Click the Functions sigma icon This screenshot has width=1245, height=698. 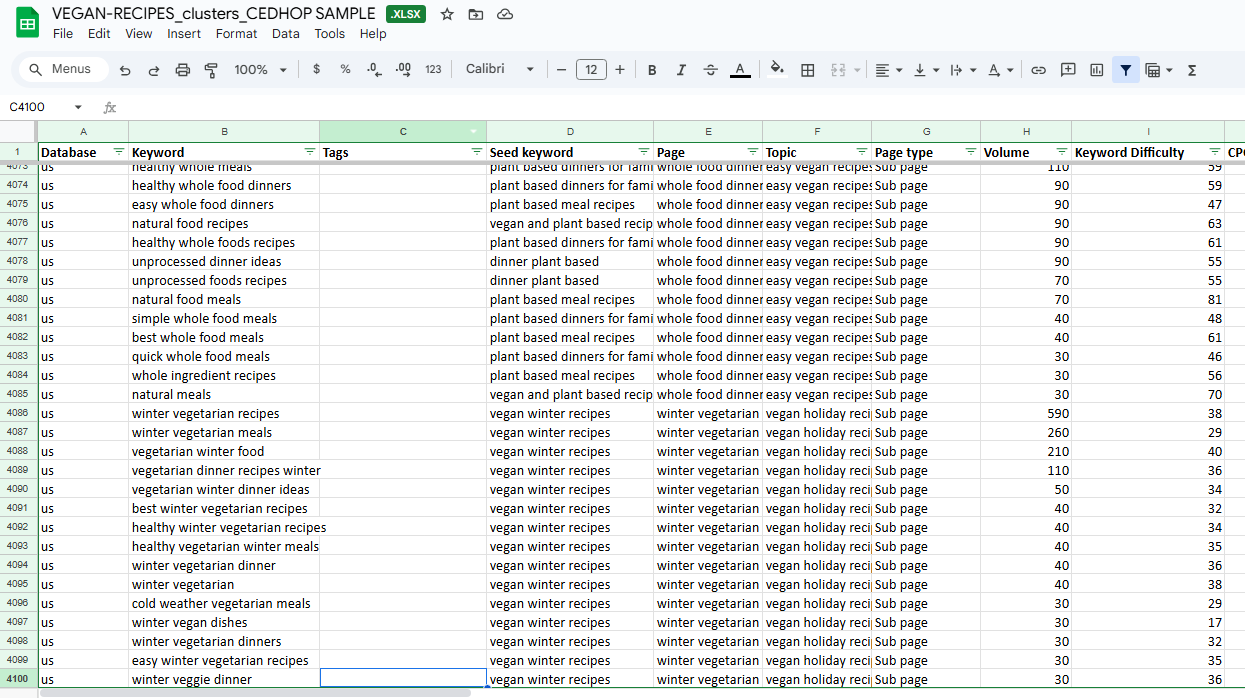[1191, 70]
